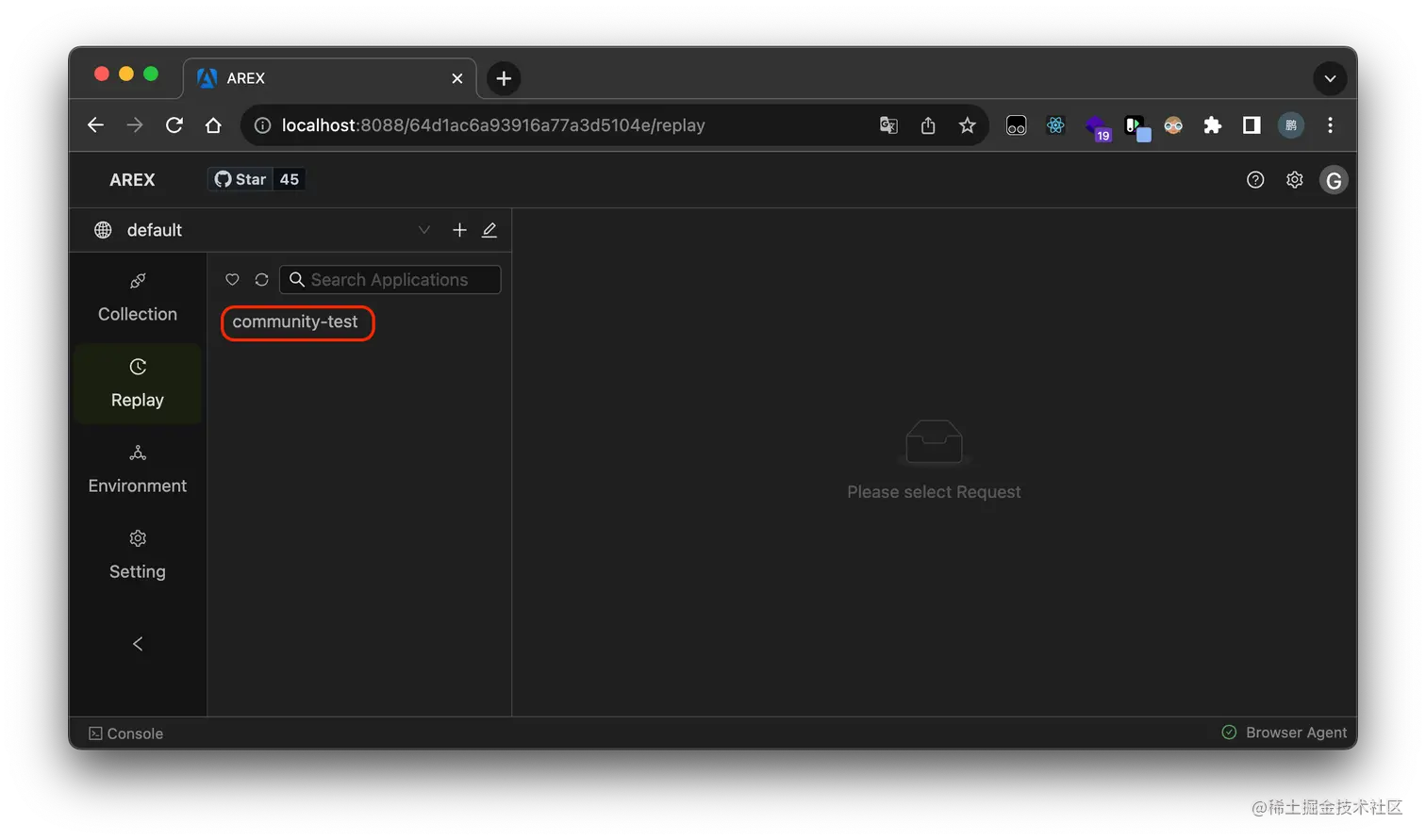Open the black-and-blue extension icon
The height and width of the screenshot is (840, 1426).
point(1137,127)
